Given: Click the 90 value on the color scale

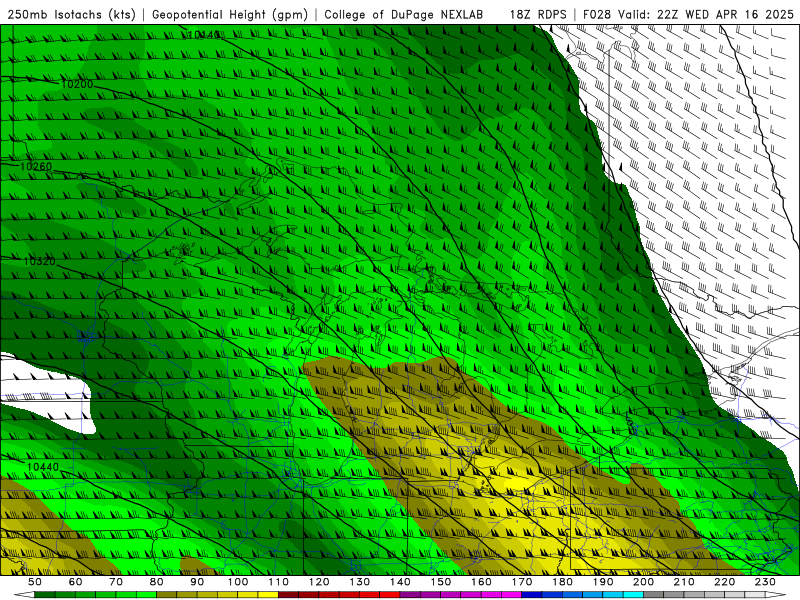Looking at the screenshot, I should pos(197,582).
